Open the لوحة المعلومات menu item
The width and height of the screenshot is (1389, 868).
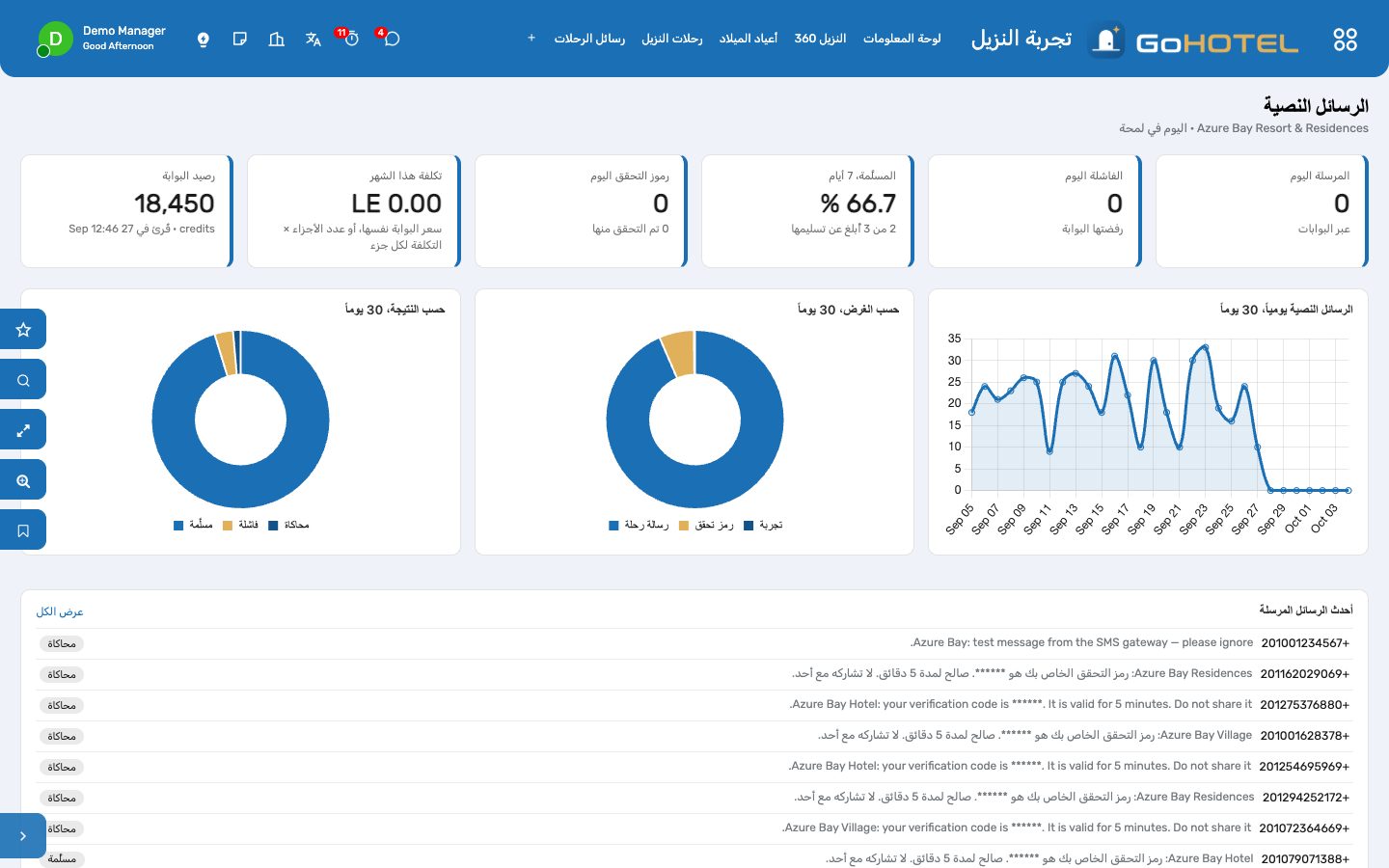902,39
